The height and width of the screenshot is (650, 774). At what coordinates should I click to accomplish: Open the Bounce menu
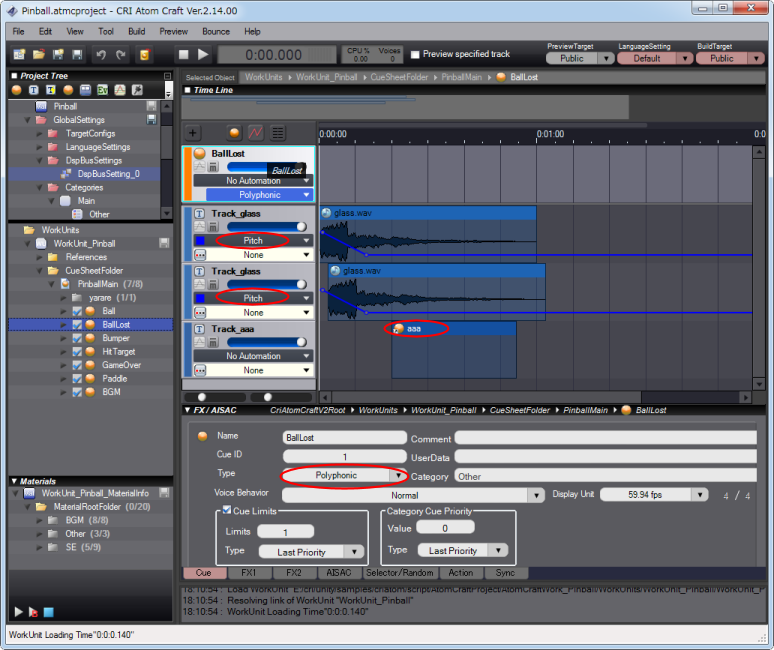[215, 31]
